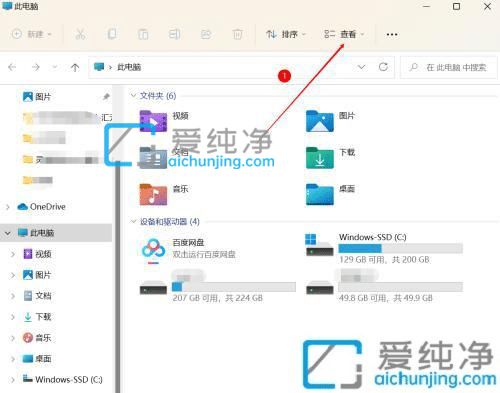Open the 图片 folder icon in main pane
The width and height of the screenshot is (500, 393).
click(x=320, y=121)
